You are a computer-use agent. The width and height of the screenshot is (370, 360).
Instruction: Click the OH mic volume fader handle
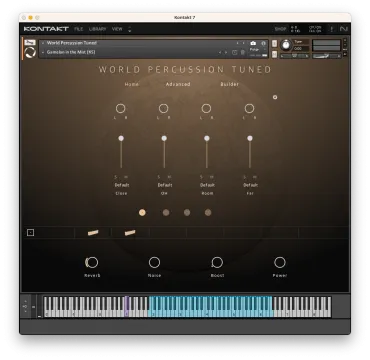coord(164,138)
